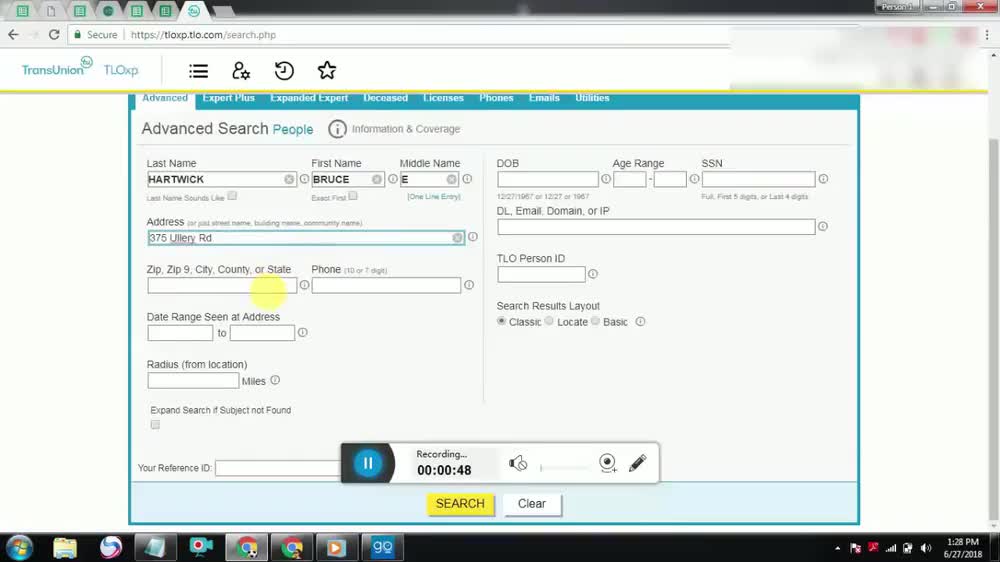Click One Line Entry link

click(x=434, y=196)
